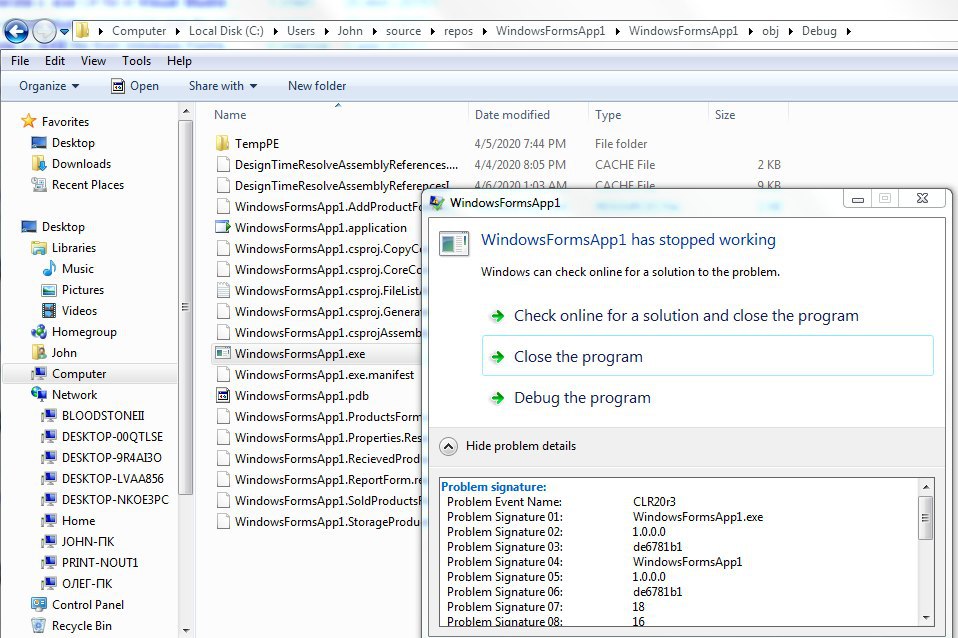Screen dimensions: 958x638
Task: Open the Downloads favorite folder icon
Action: 38,163
